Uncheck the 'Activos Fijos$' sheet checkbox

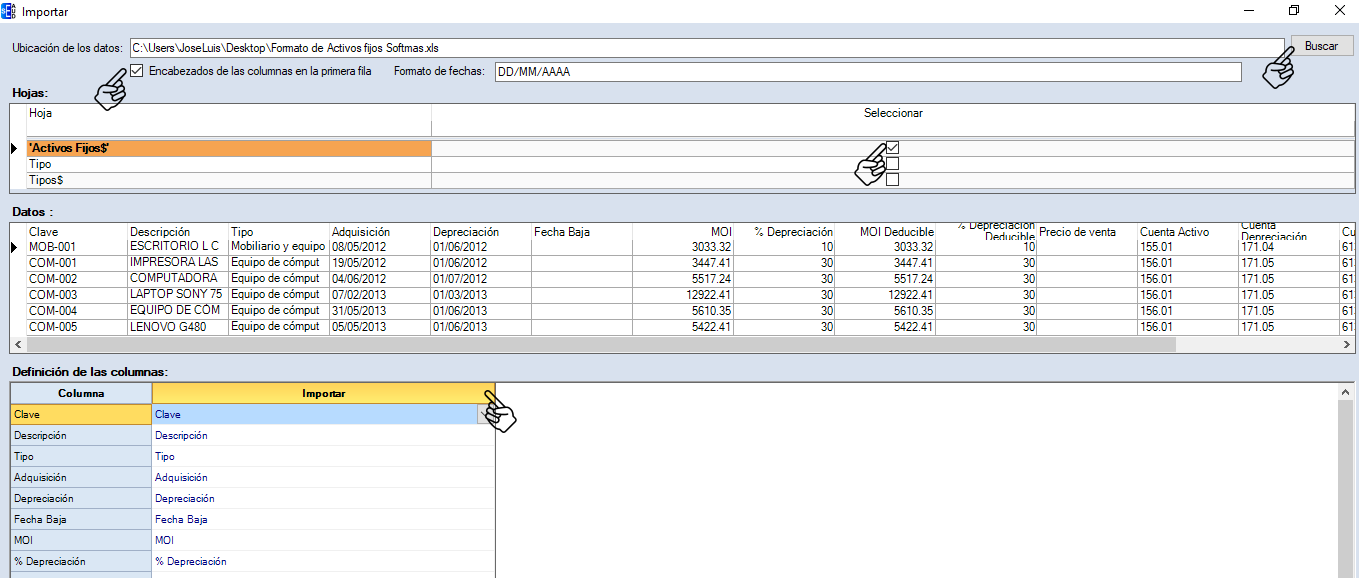[x=892, y=148]
